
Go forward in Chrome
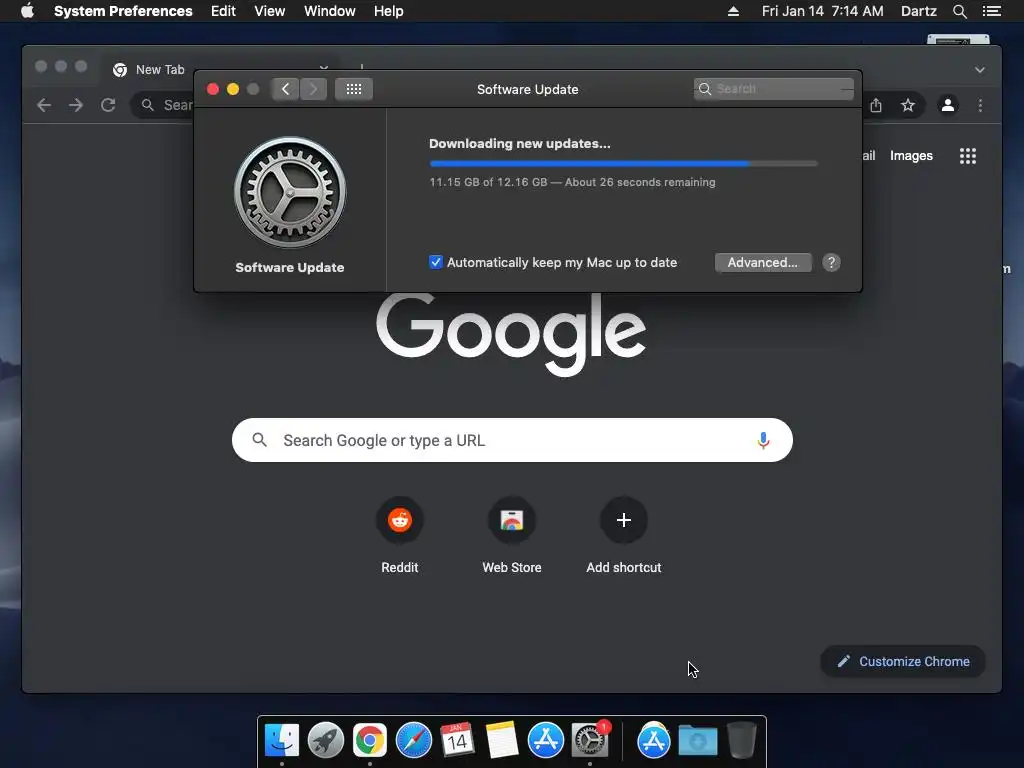coord(76,105)
